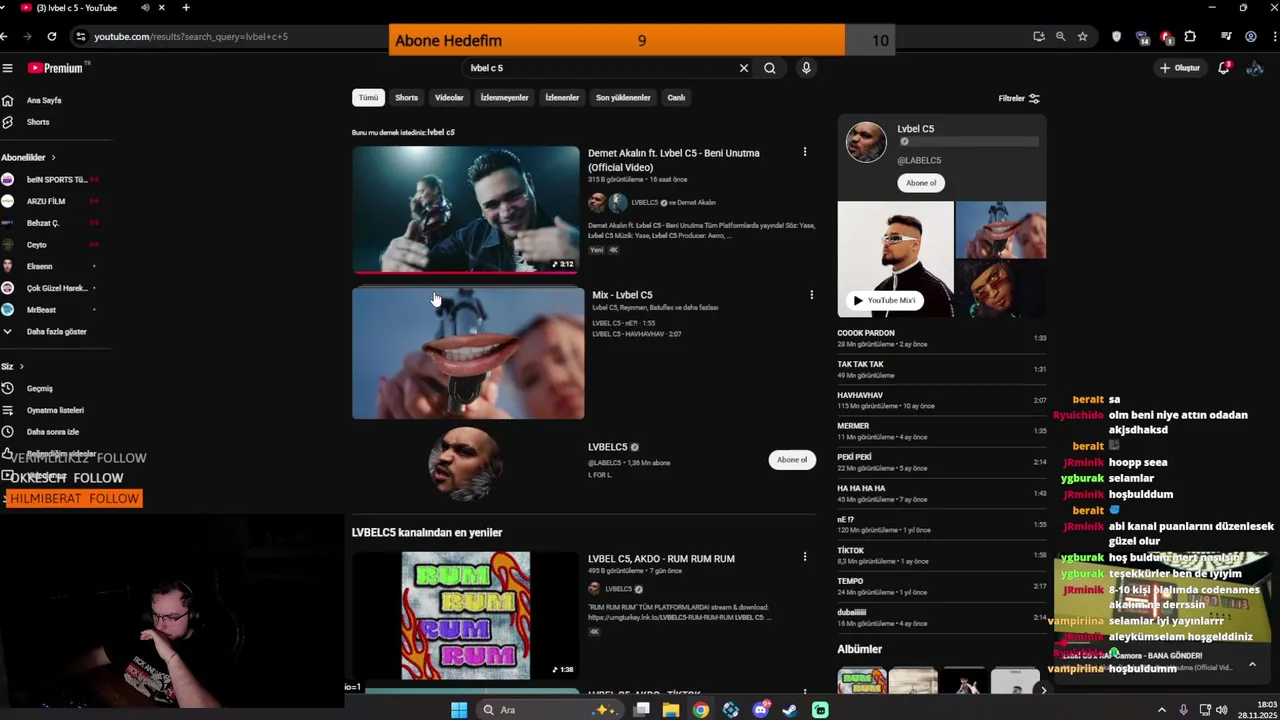1280x720 pixels.
Task: Select the Son yüklenenler filter chip
Action: pos(623,97)
